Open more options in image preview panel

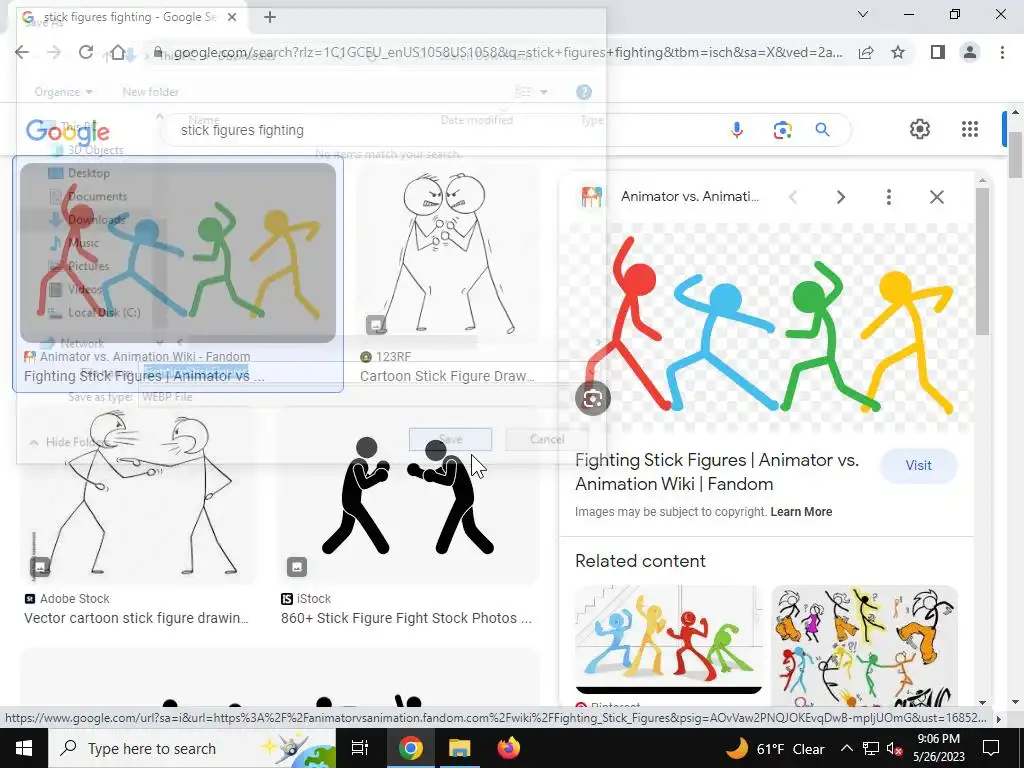[x=888, y=197]
